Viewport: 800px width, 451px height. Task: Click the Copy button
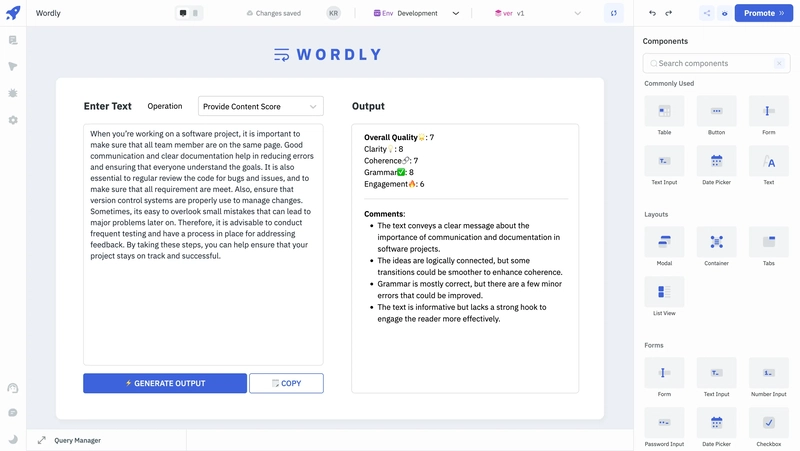coord(286,383)
